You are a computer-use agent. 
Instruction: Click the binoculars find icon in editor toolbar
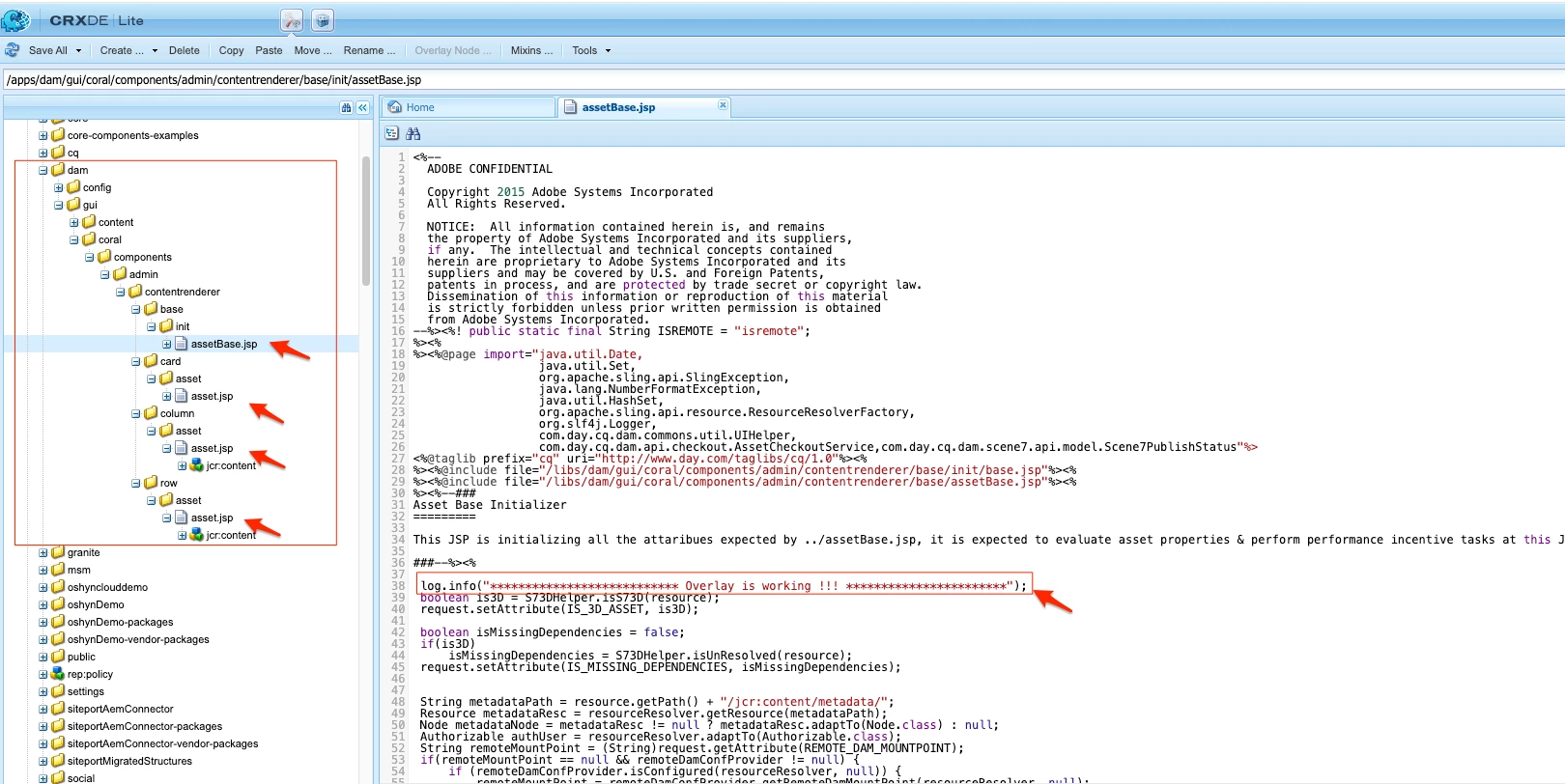[413, 133]
